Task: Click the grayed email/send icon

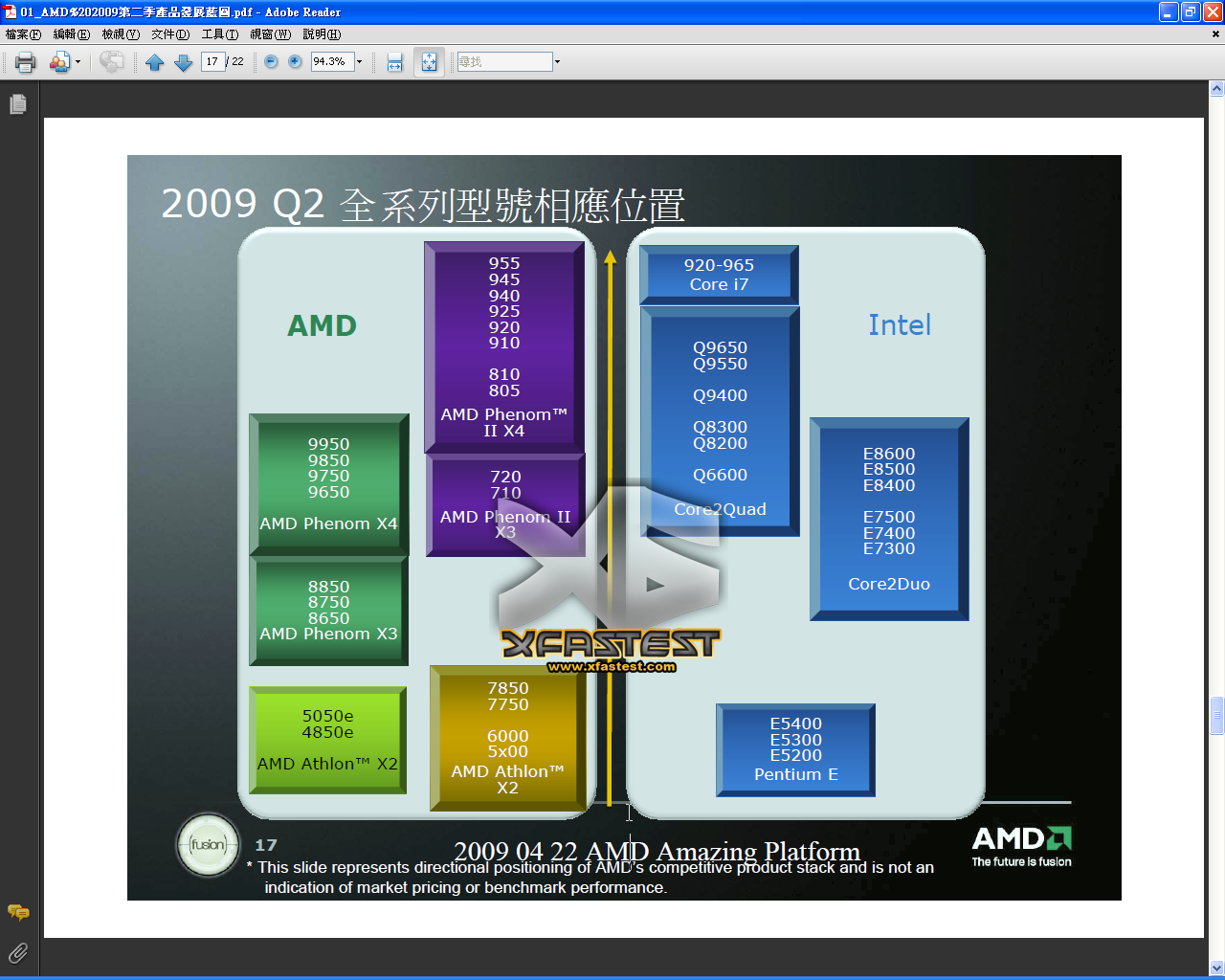Action: [x=112, y=62]
